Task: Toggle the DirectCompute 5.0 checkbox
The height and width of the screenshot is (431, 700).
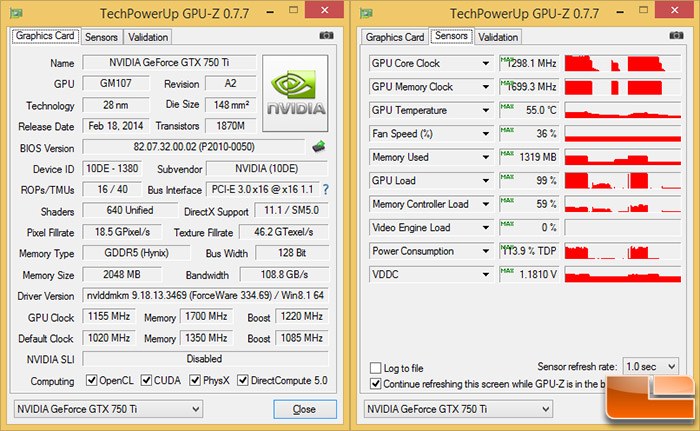Action: pos(243,381)
